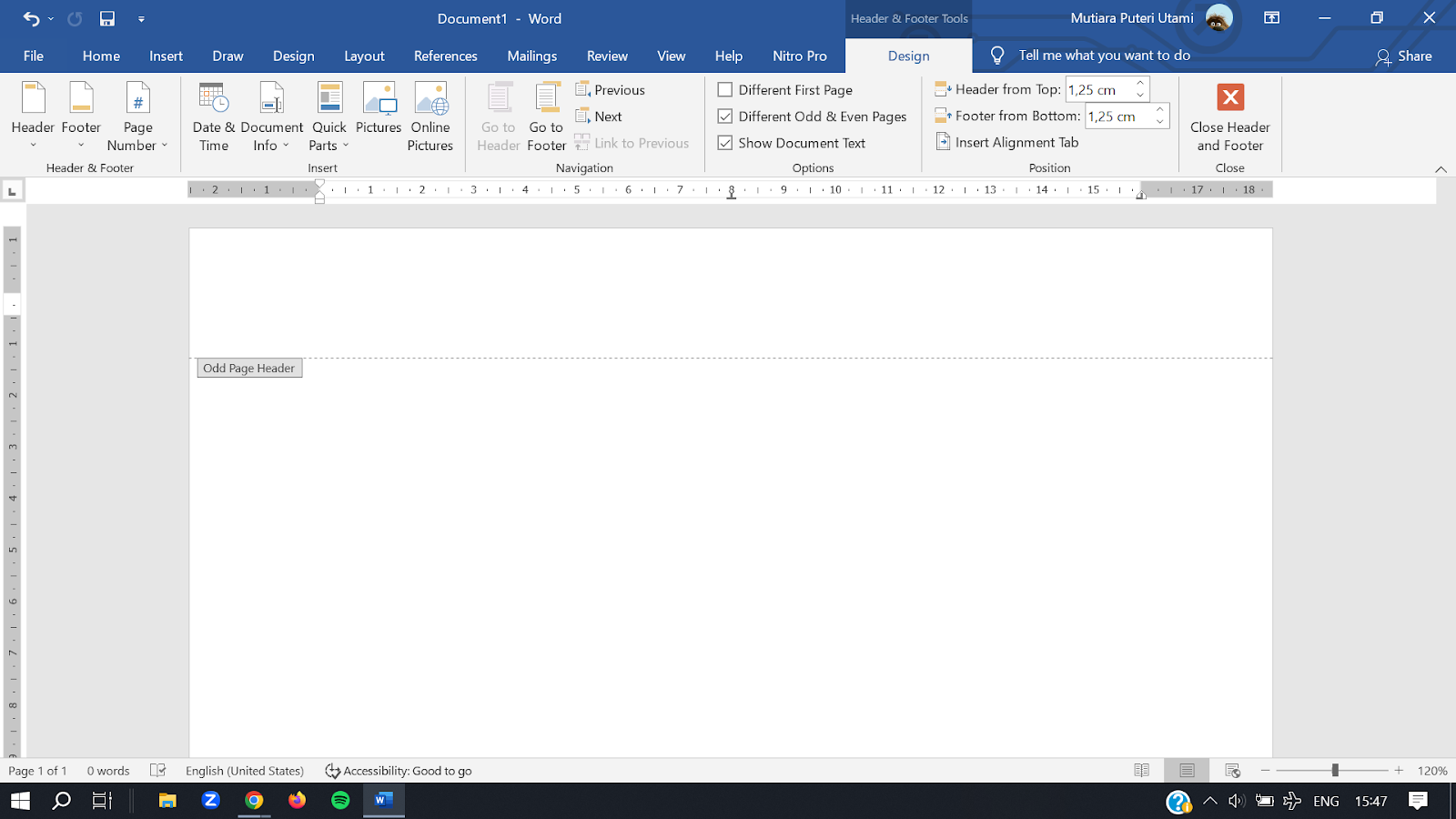Viewport: 1456px width, 819px height.
Task: Switch to Insert tab
Action: click(x=167, y=56)
